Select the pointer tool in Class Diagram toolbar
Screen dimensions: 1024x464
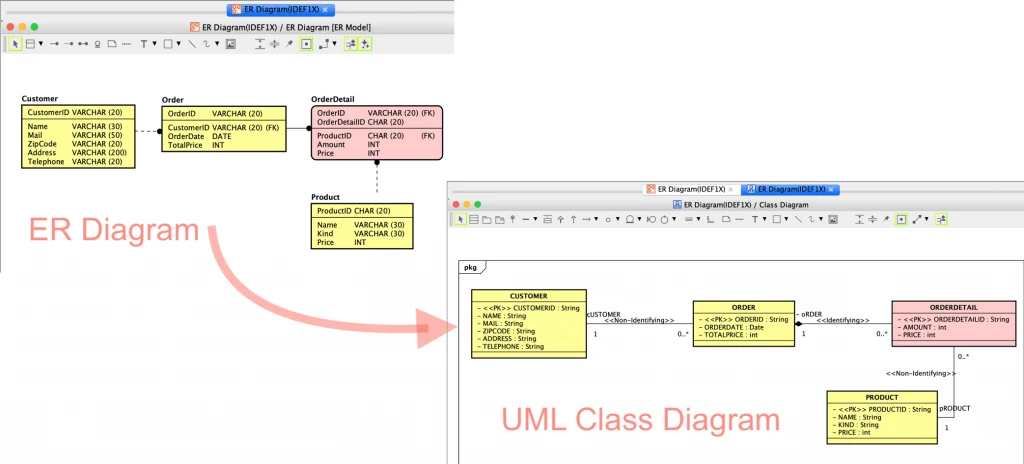click(x=460, y=220)
